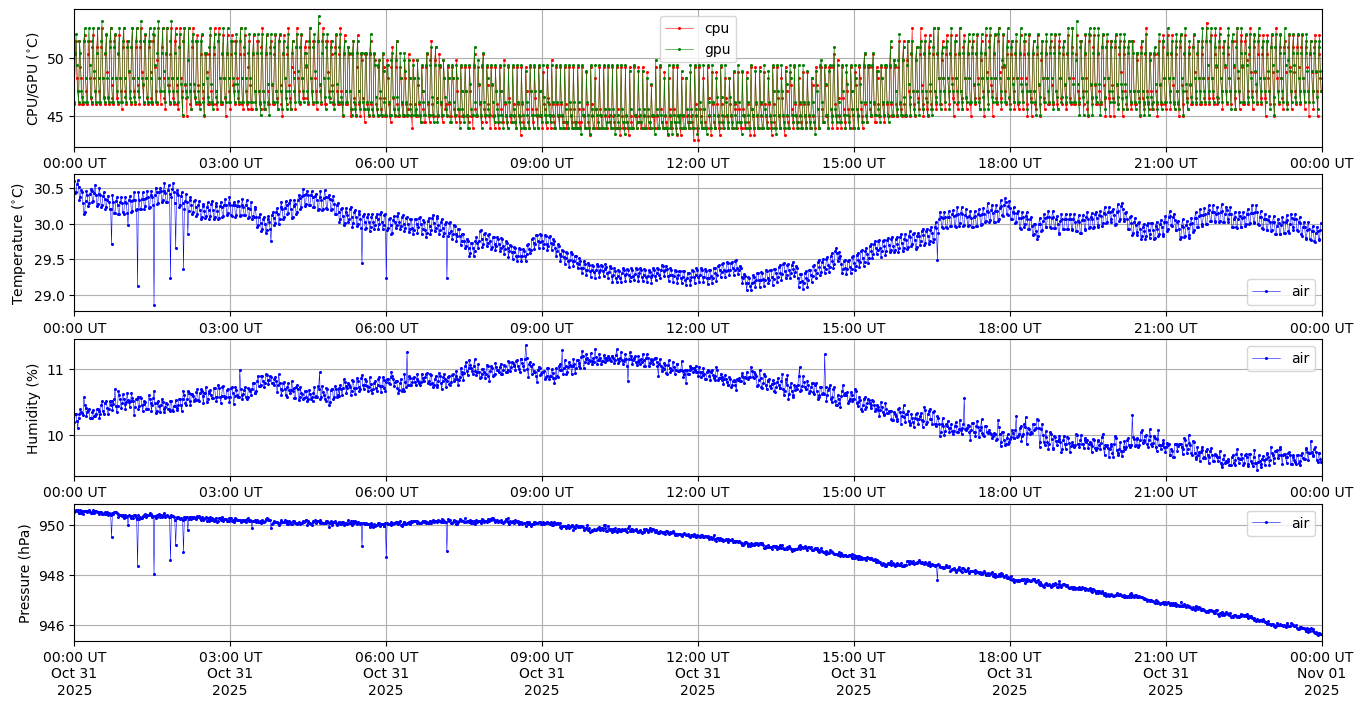Image resolution: width=1363 pixels, height=707 pixels.
Task: Click the Temperature (°C) y-axis label
Action: (18, 243)
